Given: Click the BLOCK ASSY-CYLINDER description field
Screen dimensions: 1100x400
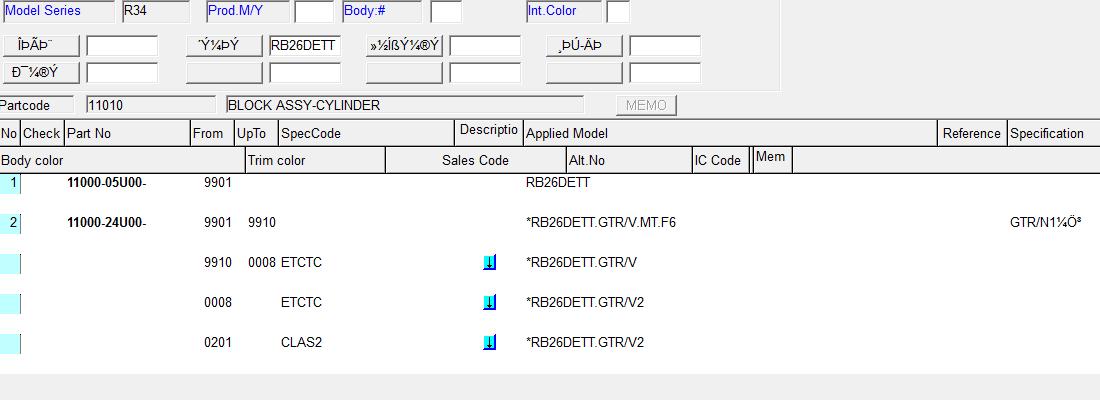Looking at the screenshot, I should pos(404,105).
